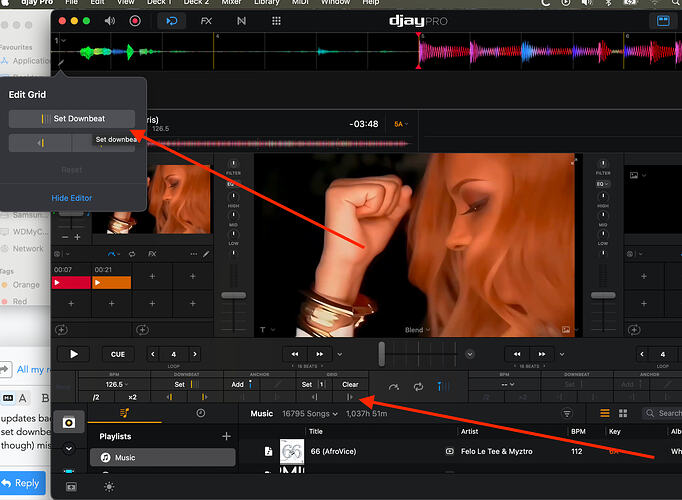Viewport: 682px width, 500px height.
Task: Move downbeat earlier yellow left arrow
Action: [x=169, y=397]
